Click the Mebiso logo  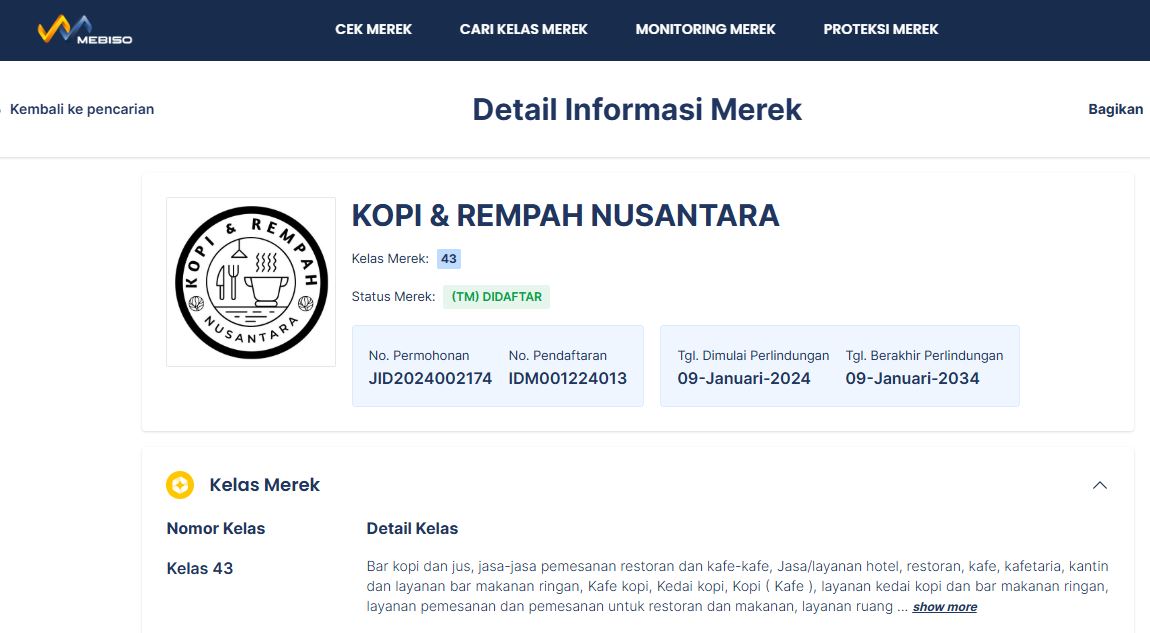[x=85, y=30]
